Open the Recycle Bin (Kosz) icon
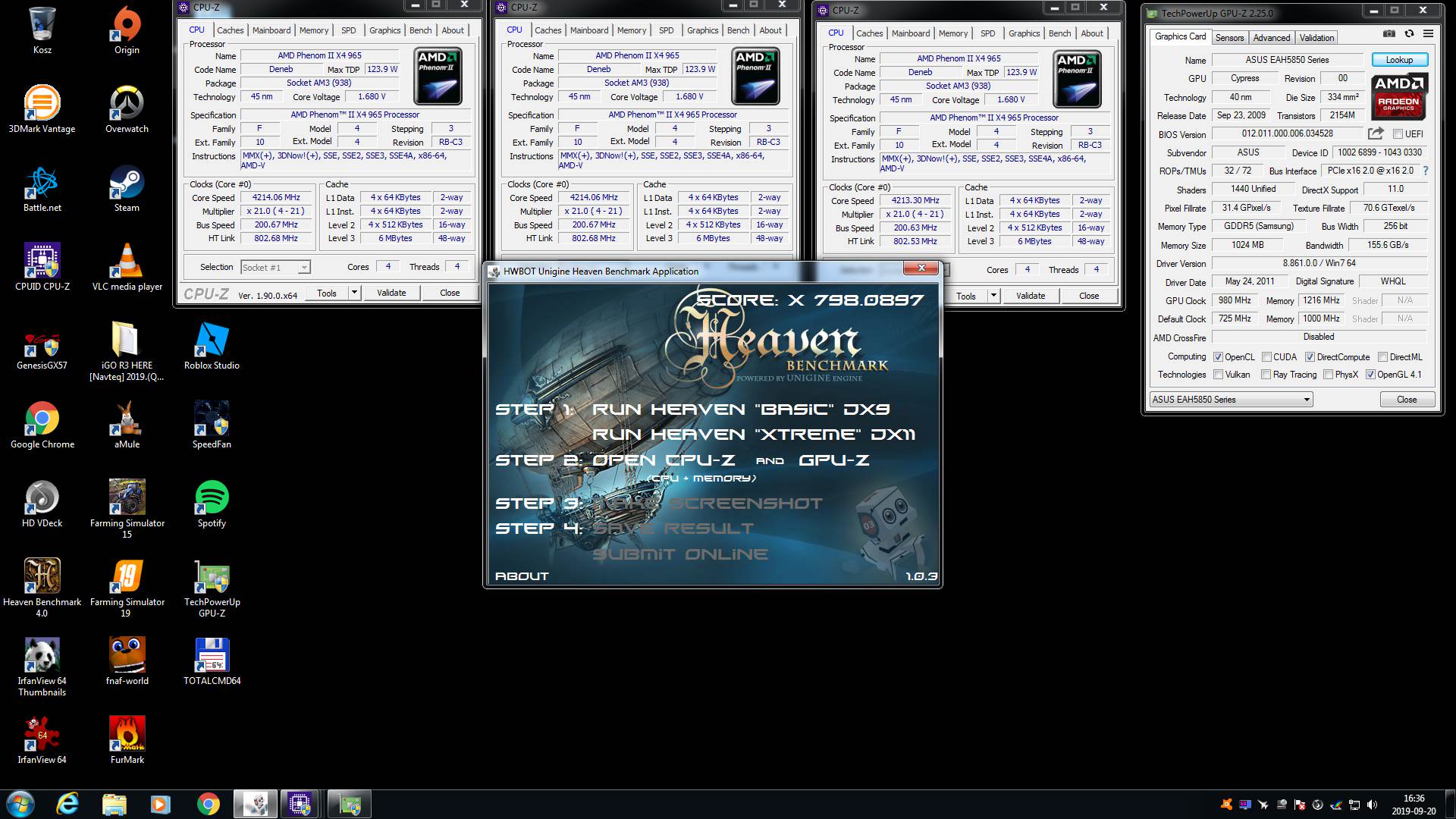The width and height of the screenshot is (1456, 819). coord(42,30)
